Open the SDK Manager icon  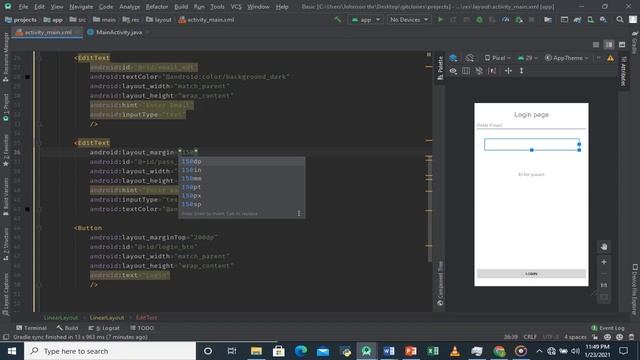pyautogui.click(x=603, y=20)
